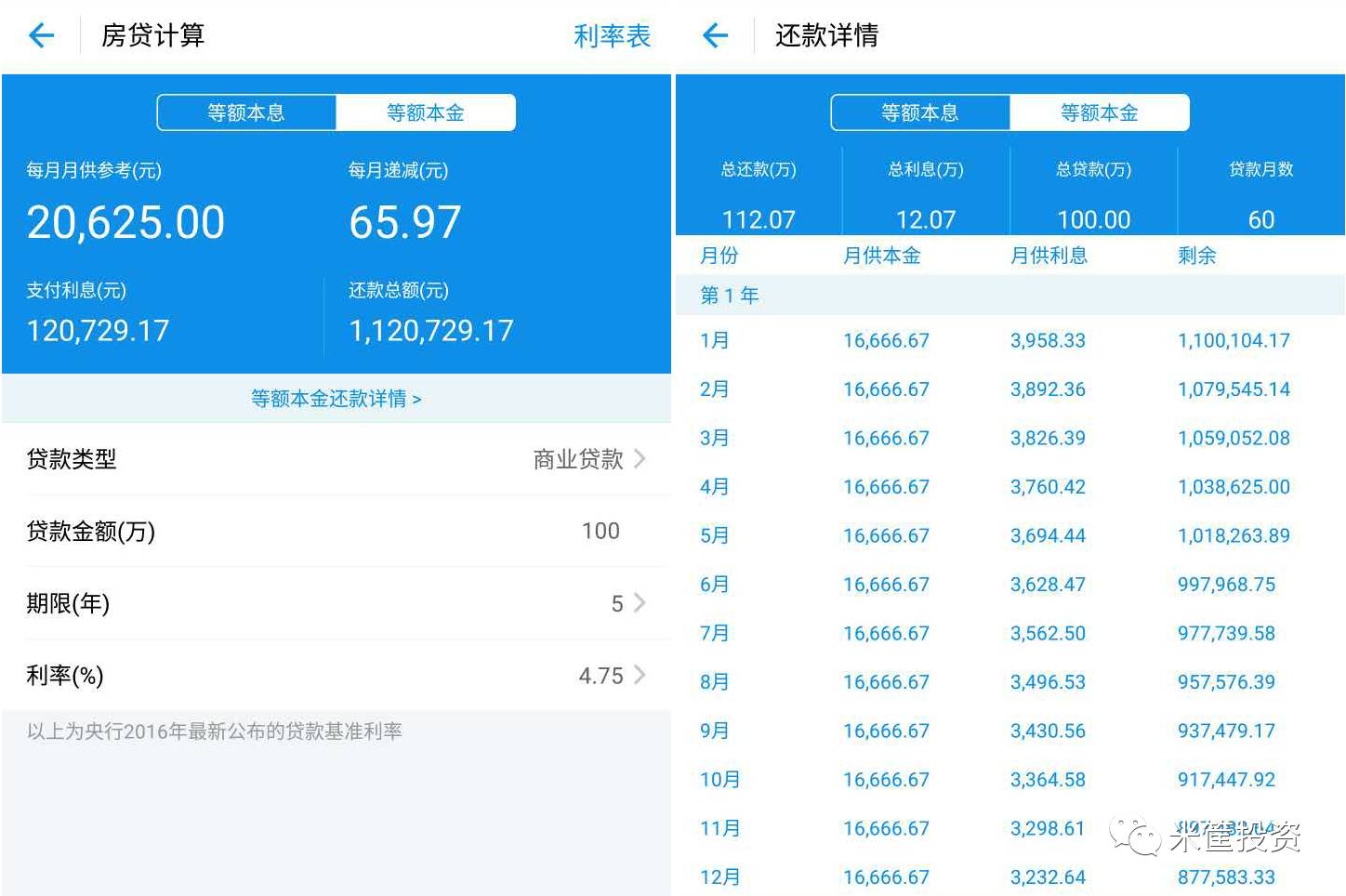Tap 7月 interest 3,562.50

(1048, 633)
